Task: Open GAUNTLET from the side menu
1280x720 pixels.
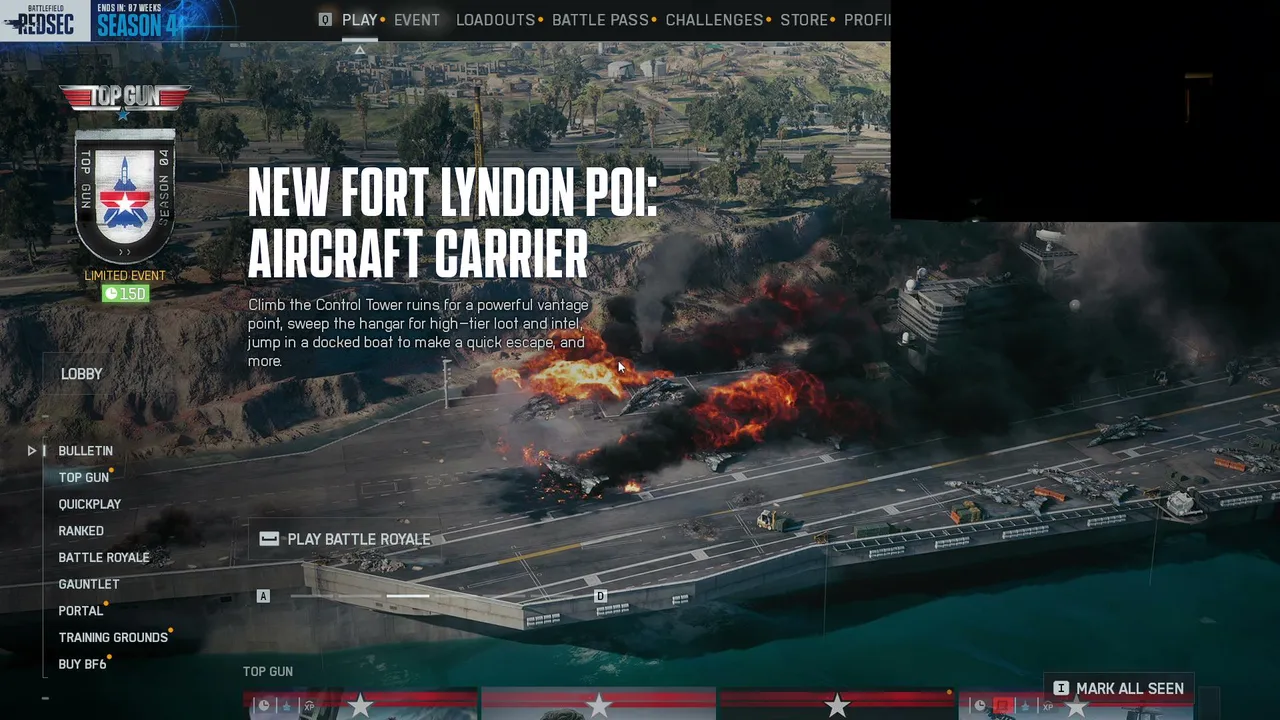Action: pyautogui.click(x=89, y=584)
